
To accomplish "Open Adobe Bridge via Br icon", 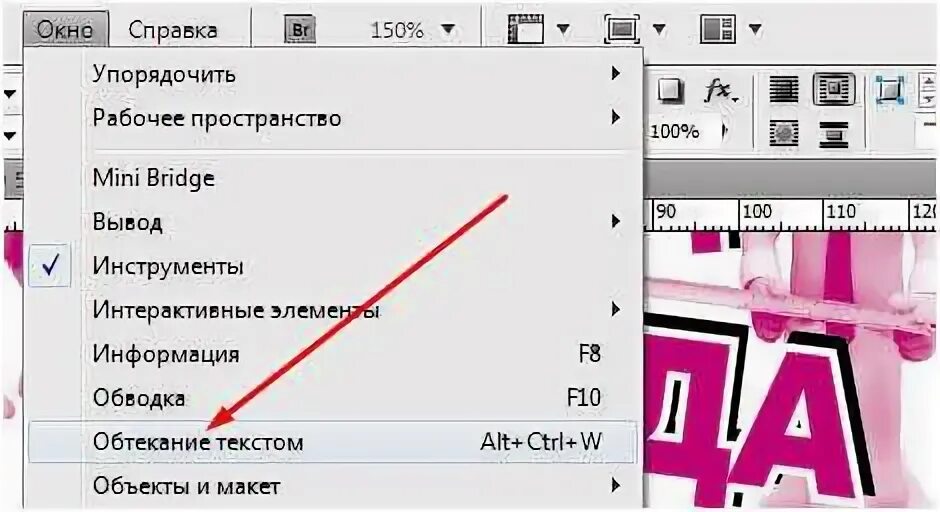I will 300,29.
